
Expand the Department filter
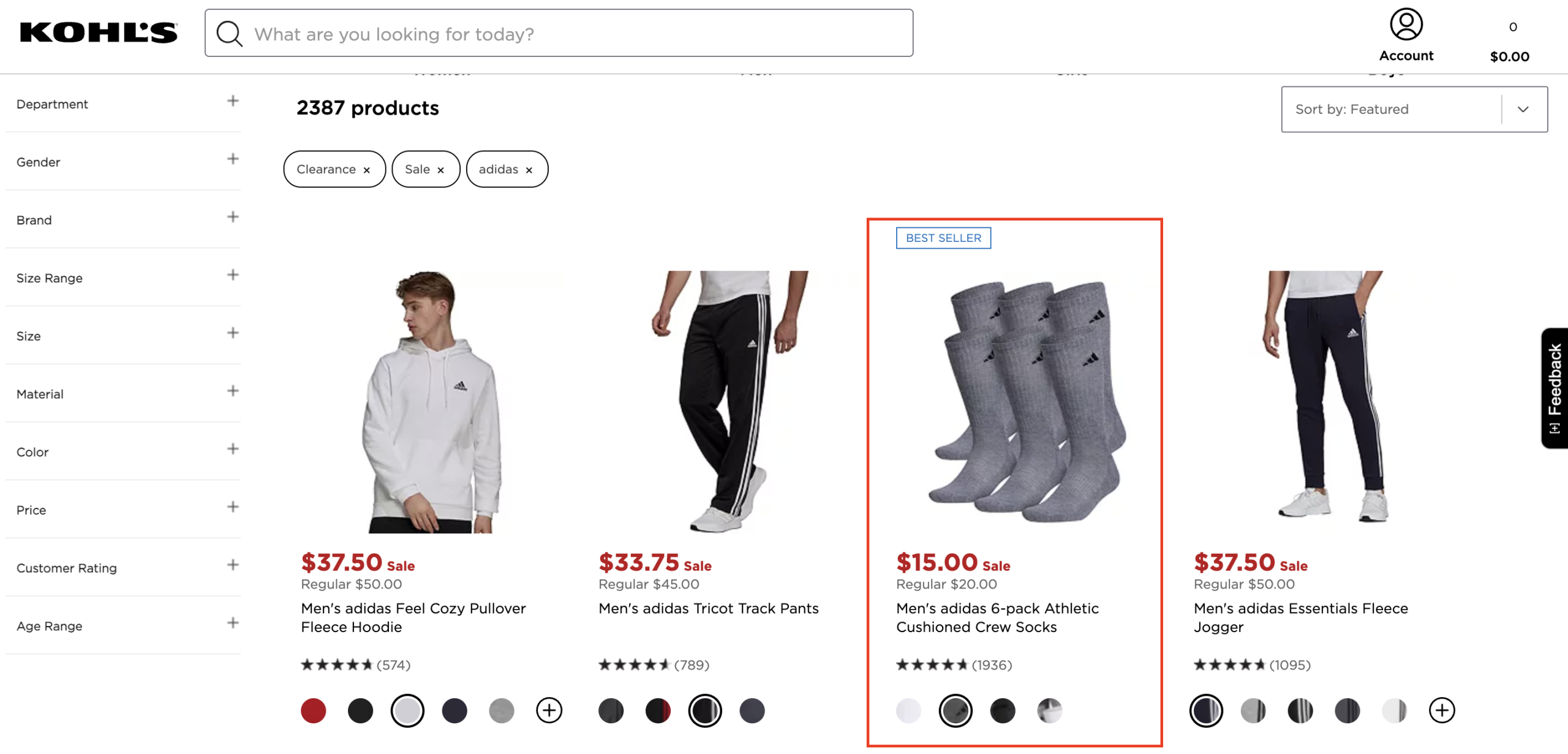233,101
